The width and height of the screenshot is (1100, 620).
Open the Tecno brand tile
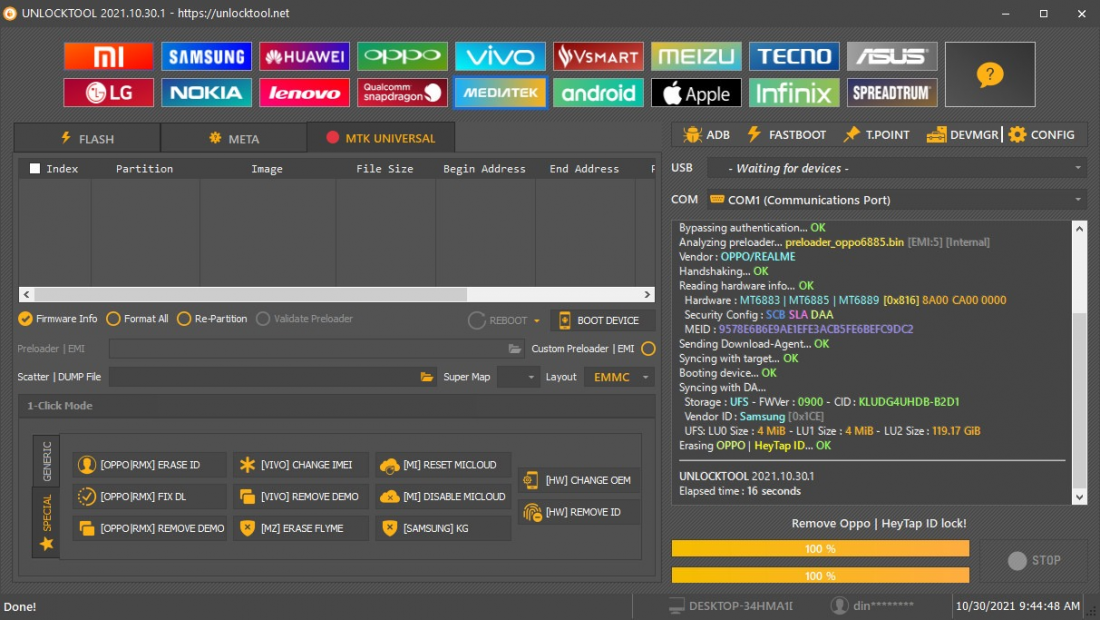794,56
